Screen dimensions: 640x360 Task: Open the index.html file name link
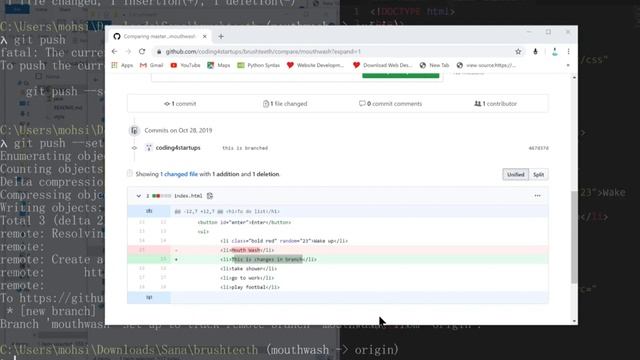(188, 196)
